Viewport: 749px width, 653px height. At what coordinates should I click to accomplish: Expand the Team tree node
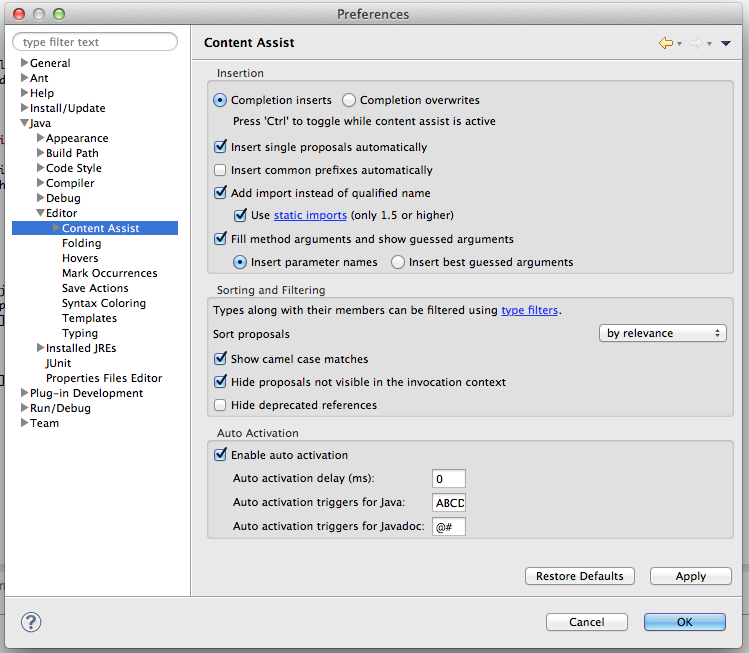pyautogui.click(x=24, y=422)
